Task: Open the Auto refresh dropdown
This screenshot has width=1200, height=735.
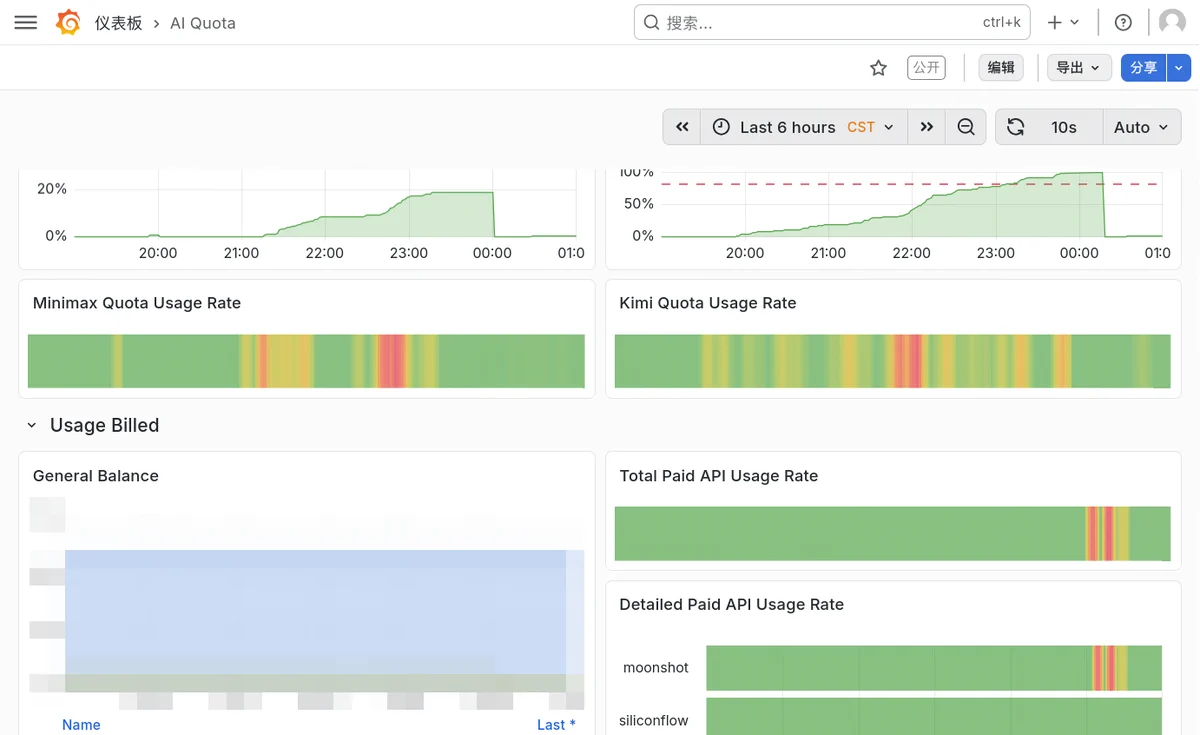Action: 1142,127
